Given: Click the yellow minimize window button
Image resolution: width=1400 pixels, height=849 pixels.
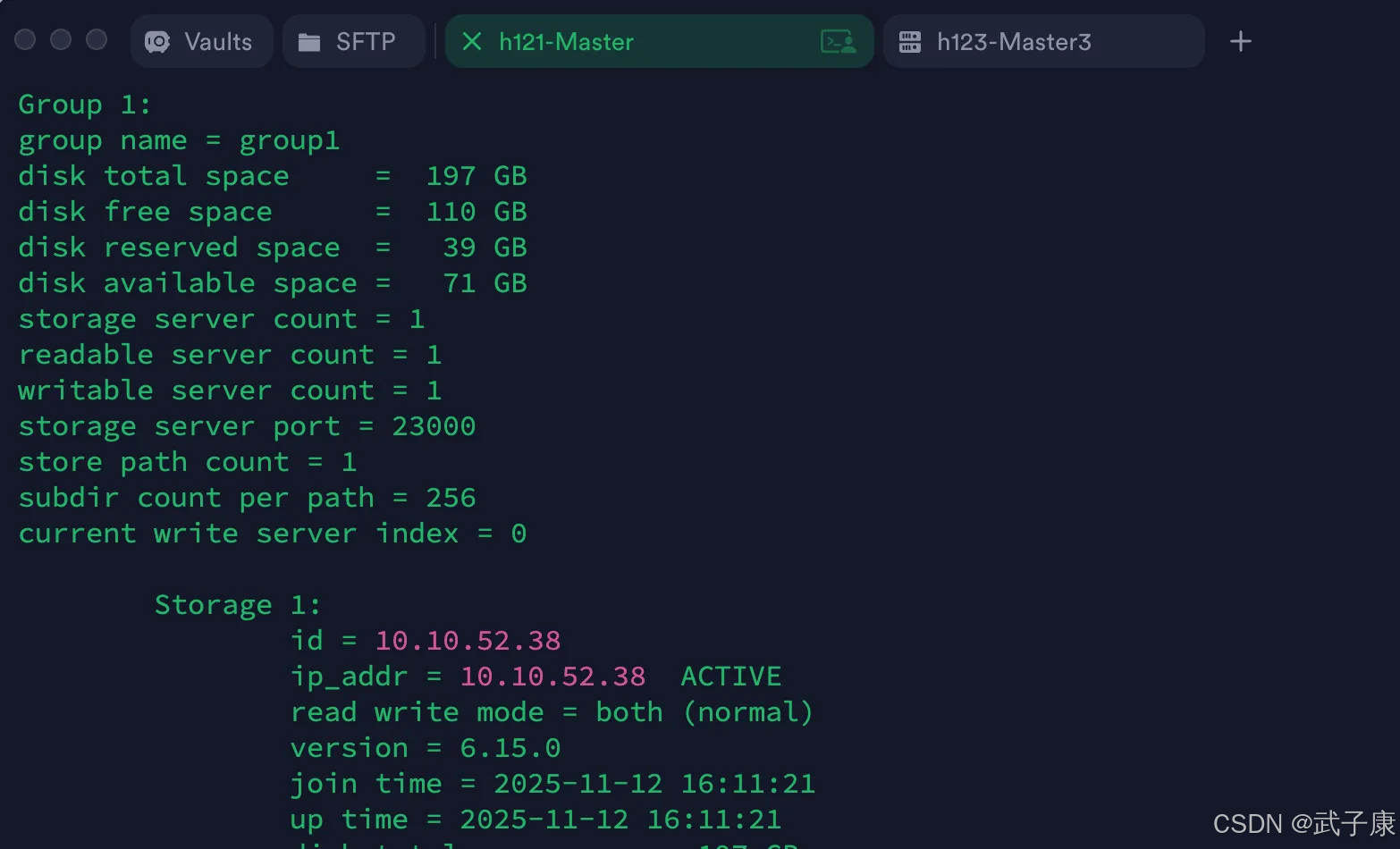Looking at the screenshot, I should click(61, 39).
